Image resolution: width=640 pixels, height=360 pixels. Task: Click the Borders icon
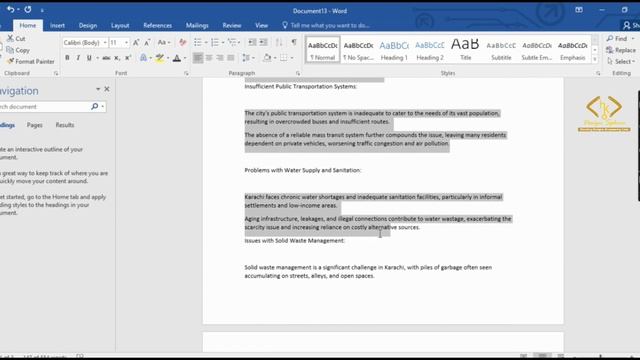[284, 58]
